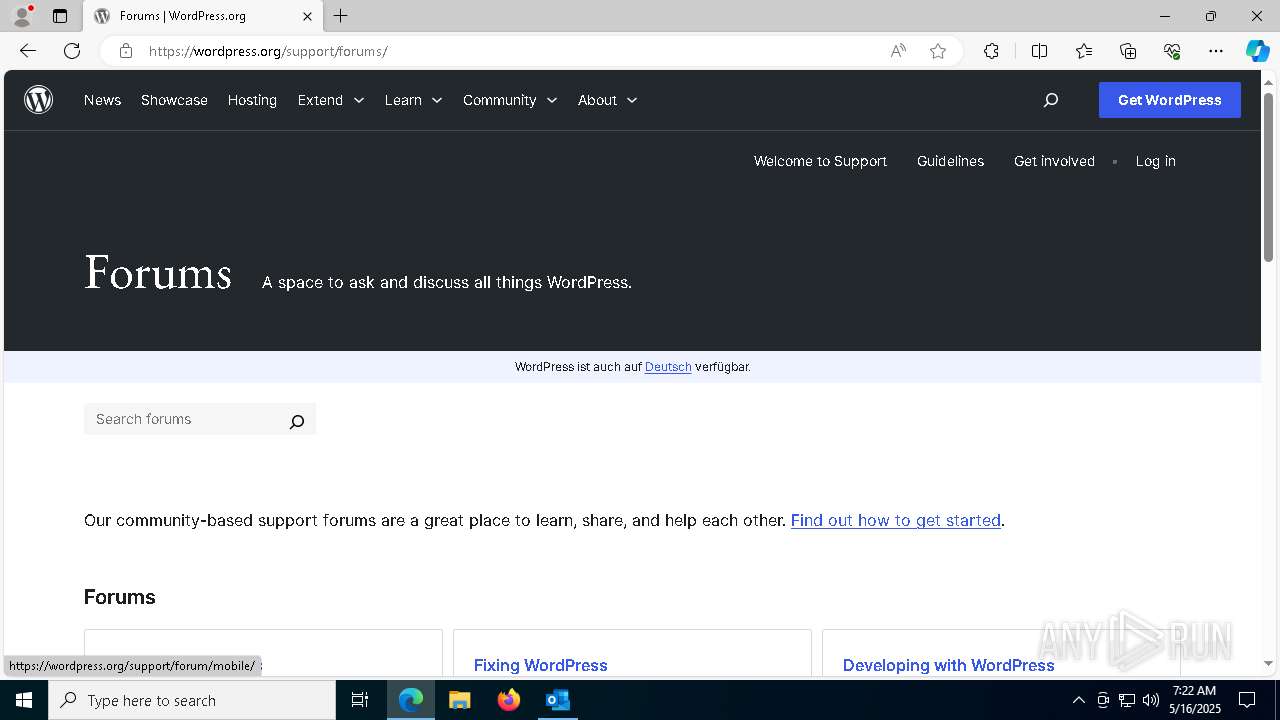Screen dimensions: 1280x720
Task: Click the browser Back arrow
Action: click(x=27, y=51)
